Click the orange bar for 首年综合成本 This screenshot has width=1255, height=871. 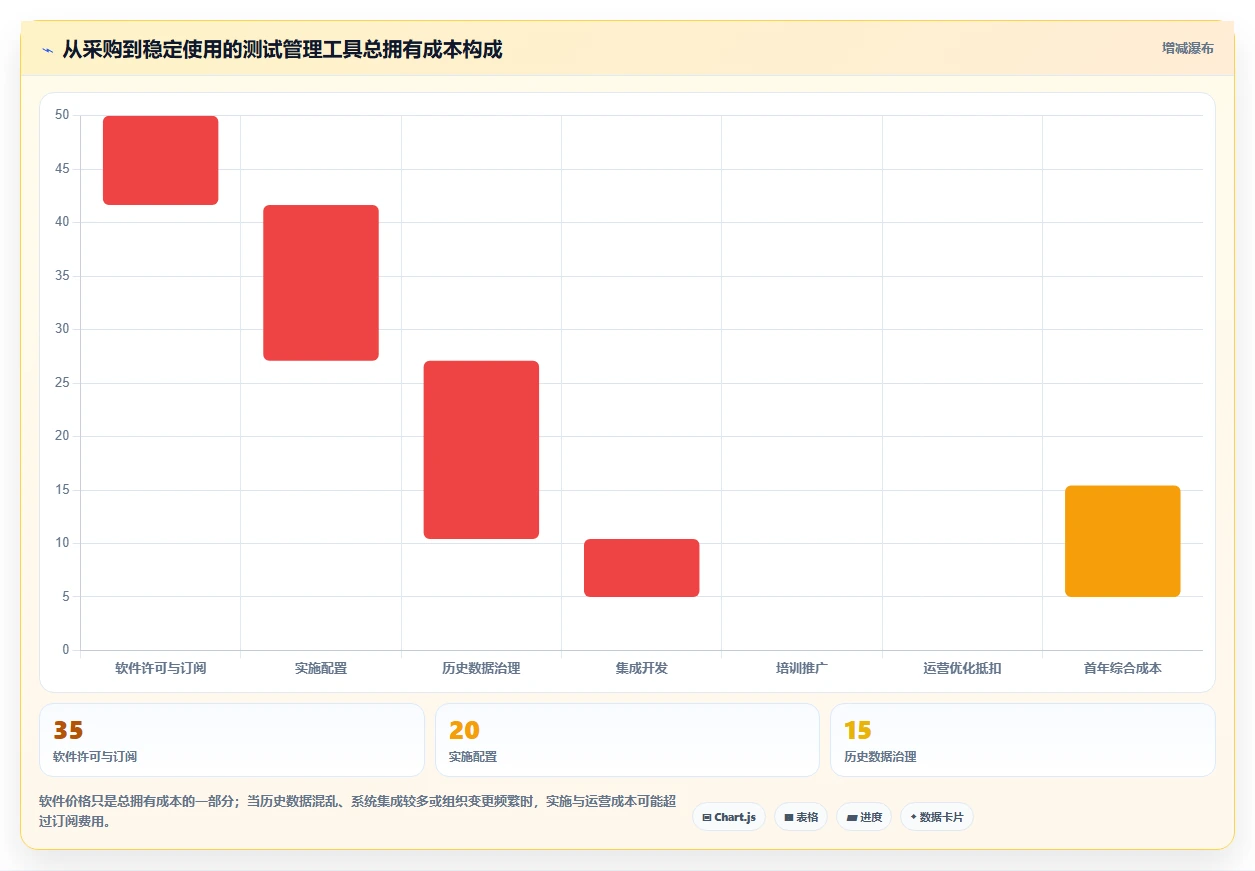pyautogui.click(x=1122, y=541)
